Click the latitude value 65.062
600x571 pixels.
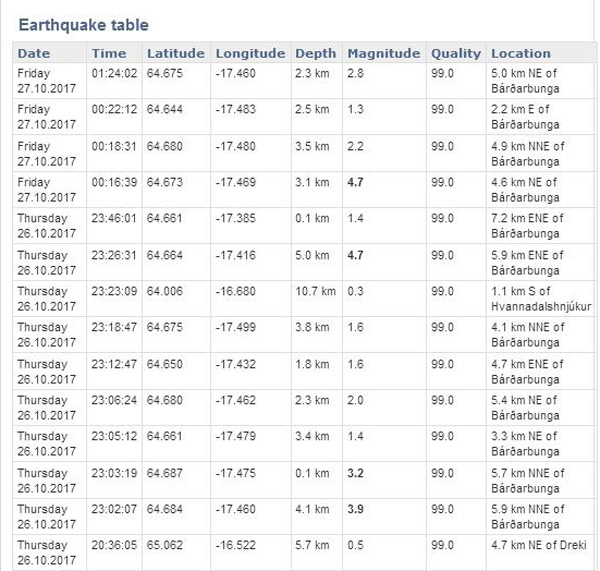165,545
